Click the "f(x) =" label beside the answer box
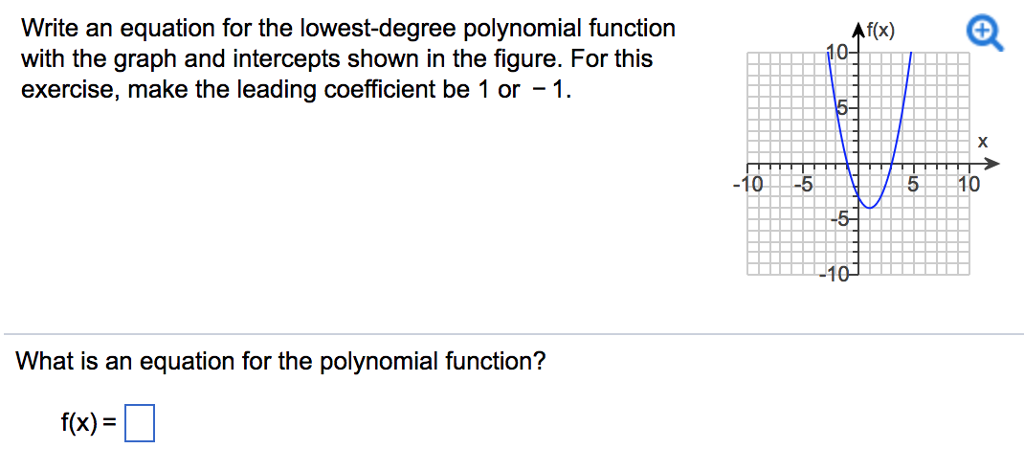This screenshot has width=1024, height=471. pyautogui.click(x=89, y=423)
